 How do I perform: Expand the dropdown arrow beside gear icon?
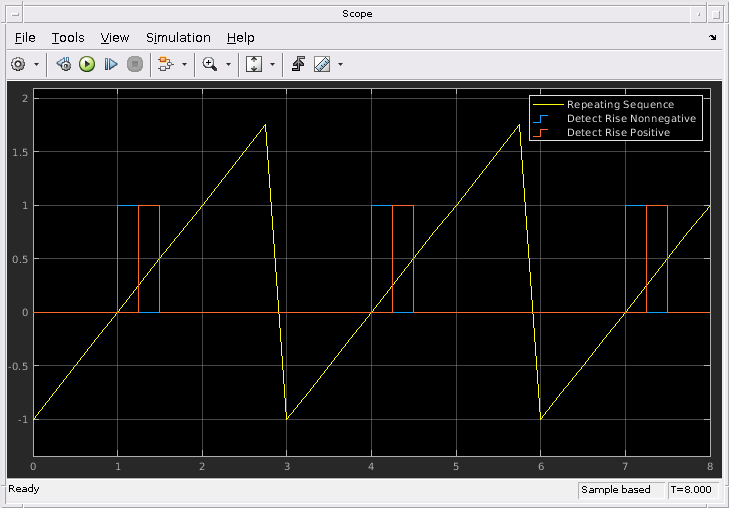tap(36, 65)
